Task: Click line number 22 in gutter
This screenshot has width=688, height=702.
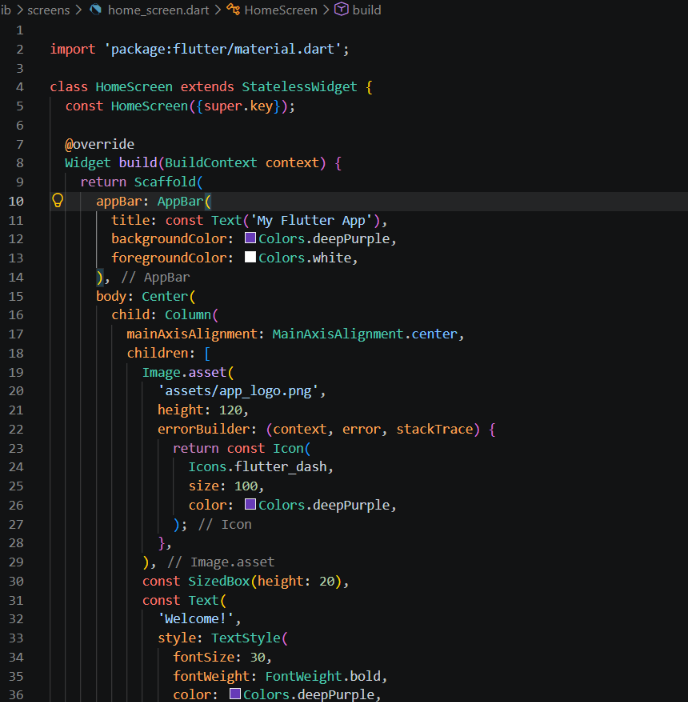Action: click(x=16, y=429)
